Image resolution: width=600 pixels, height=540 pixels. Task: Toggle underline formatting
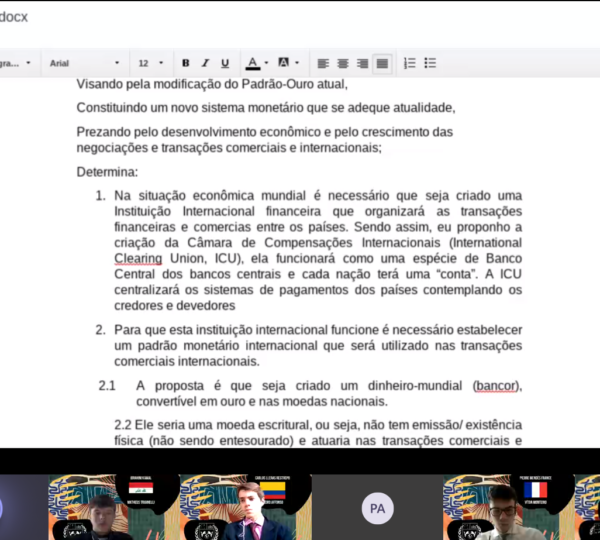tap(224, 63)
